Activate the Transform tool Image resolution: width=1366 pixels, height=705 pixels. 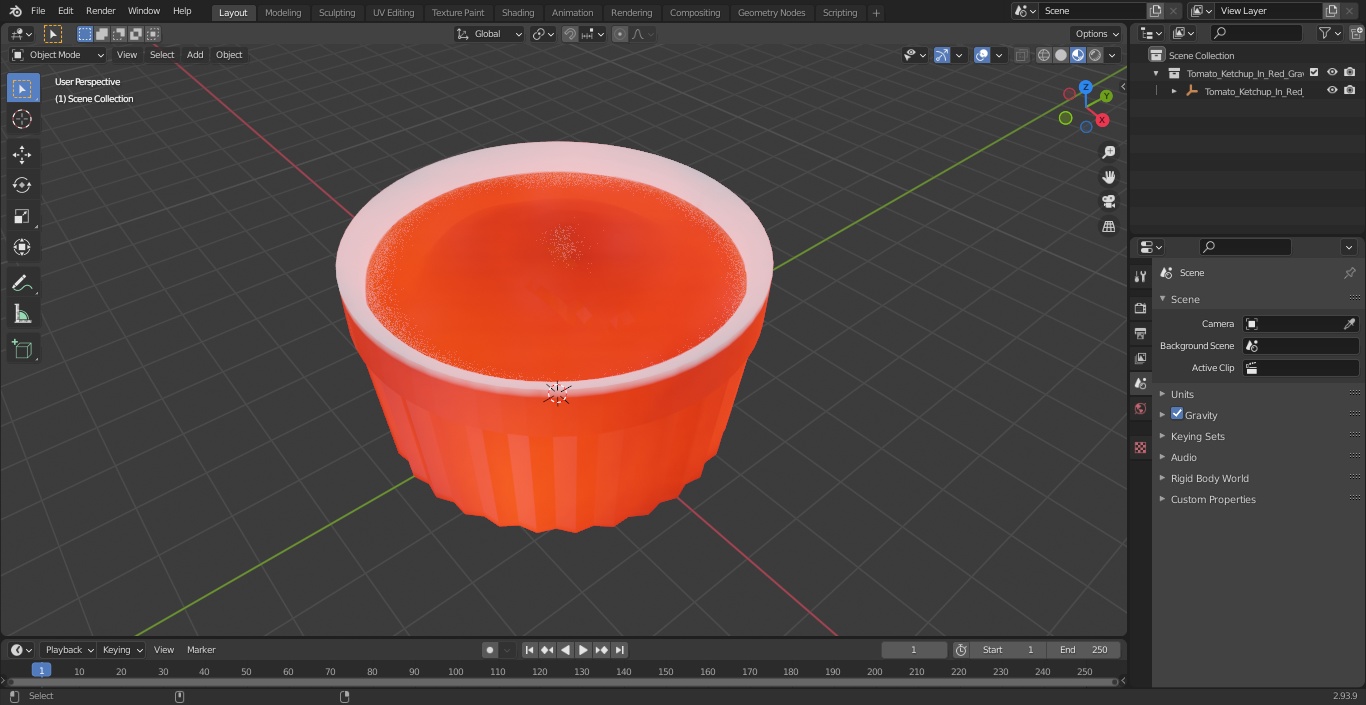[x=22, y=247]
